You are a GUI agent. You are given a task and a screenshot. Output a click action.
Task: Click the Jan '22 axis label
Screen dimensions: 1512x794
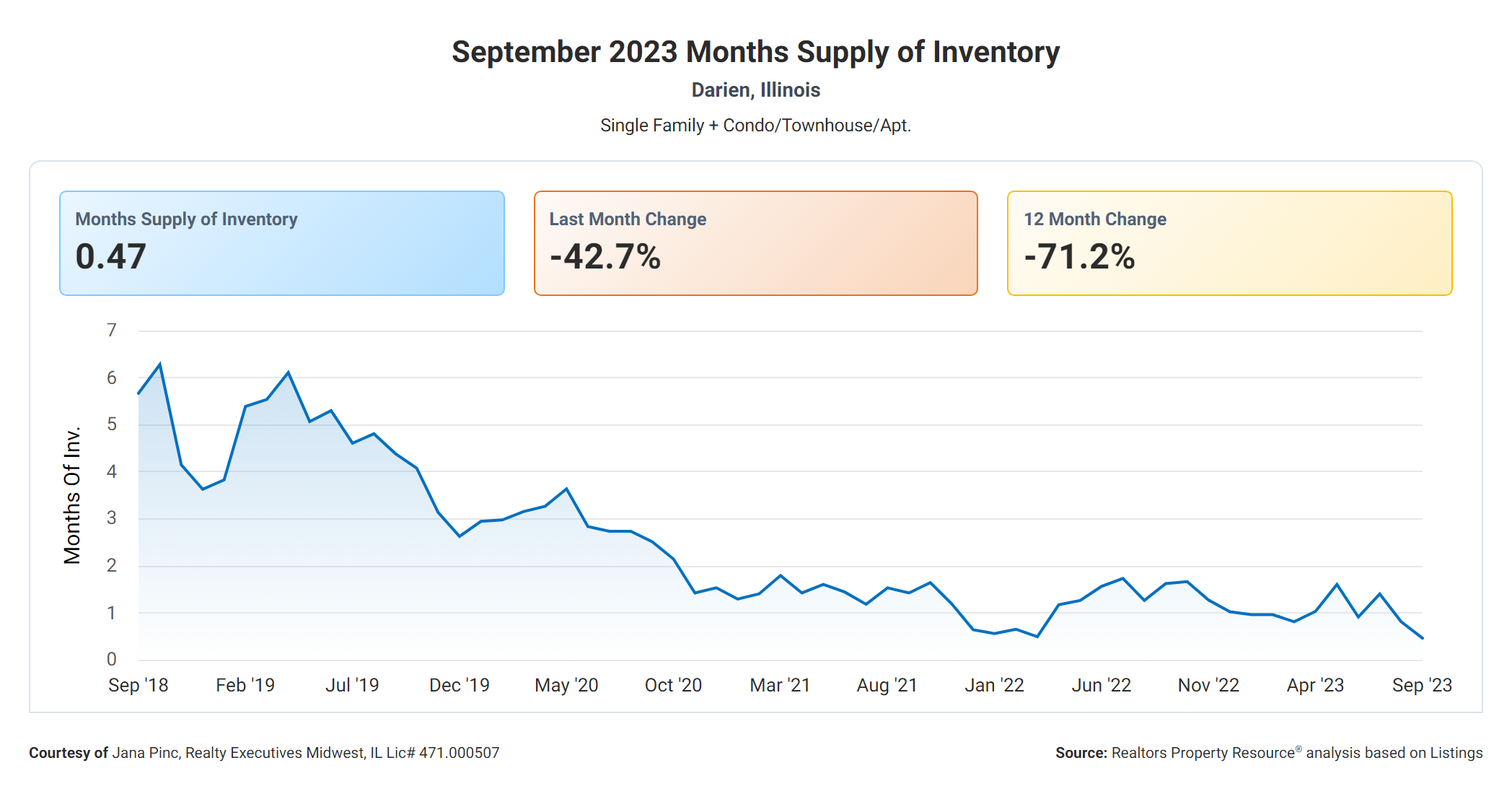click(x=994, y=685)
